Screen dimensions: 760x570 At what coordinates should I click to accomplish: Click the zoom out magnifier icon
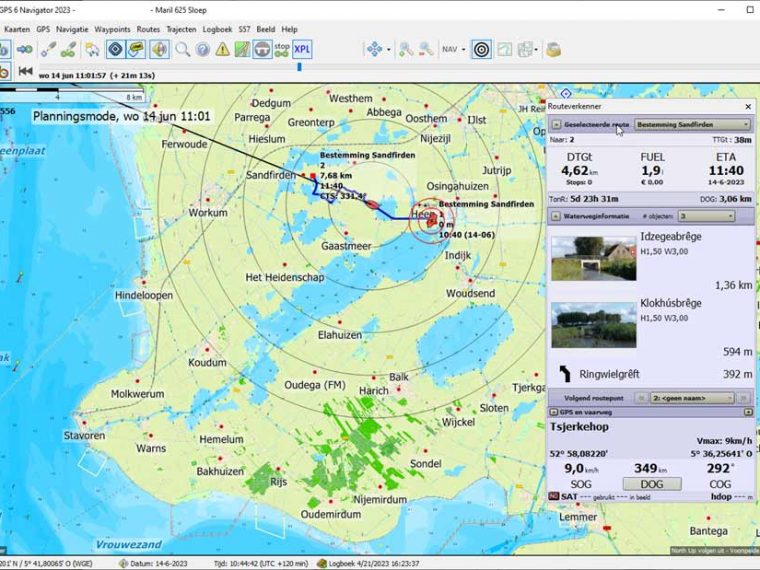pyautogui.click(x=426, y=49)
